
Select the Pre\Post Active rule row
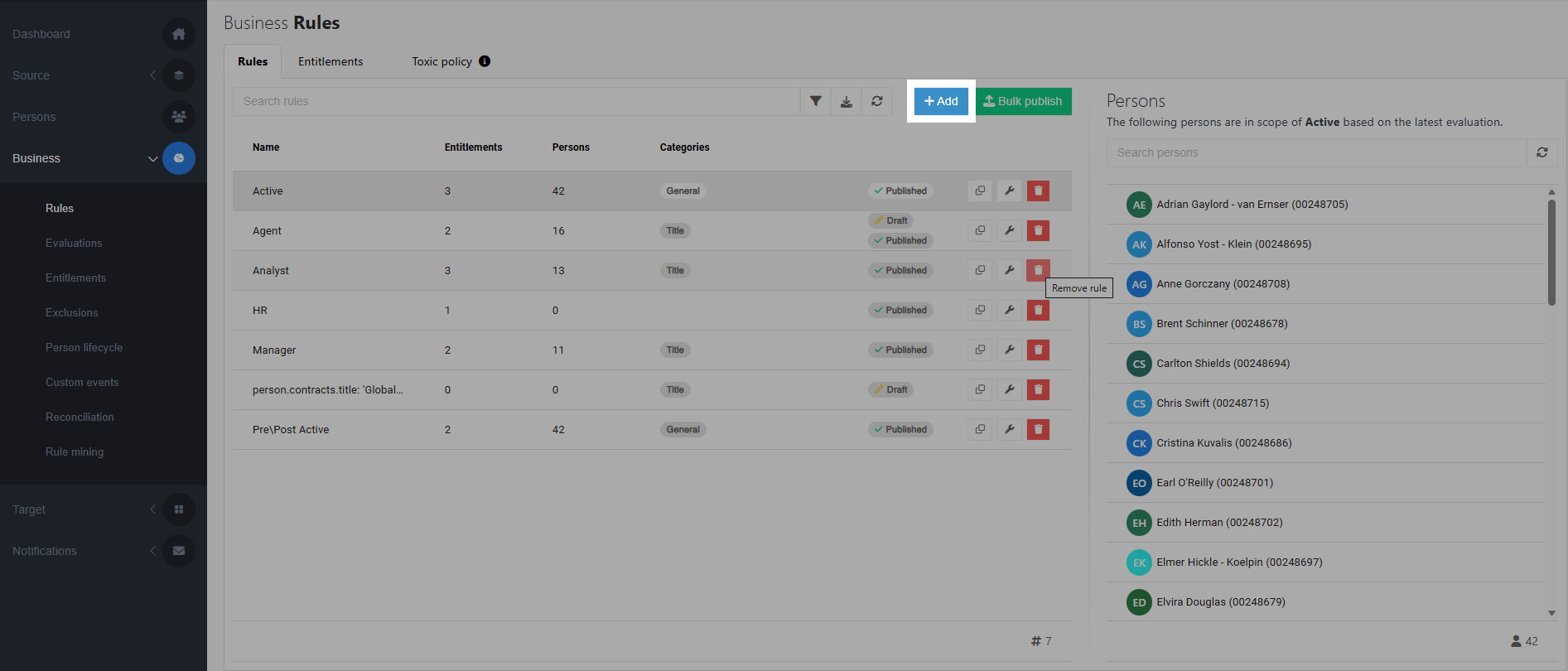click(652, 429)
